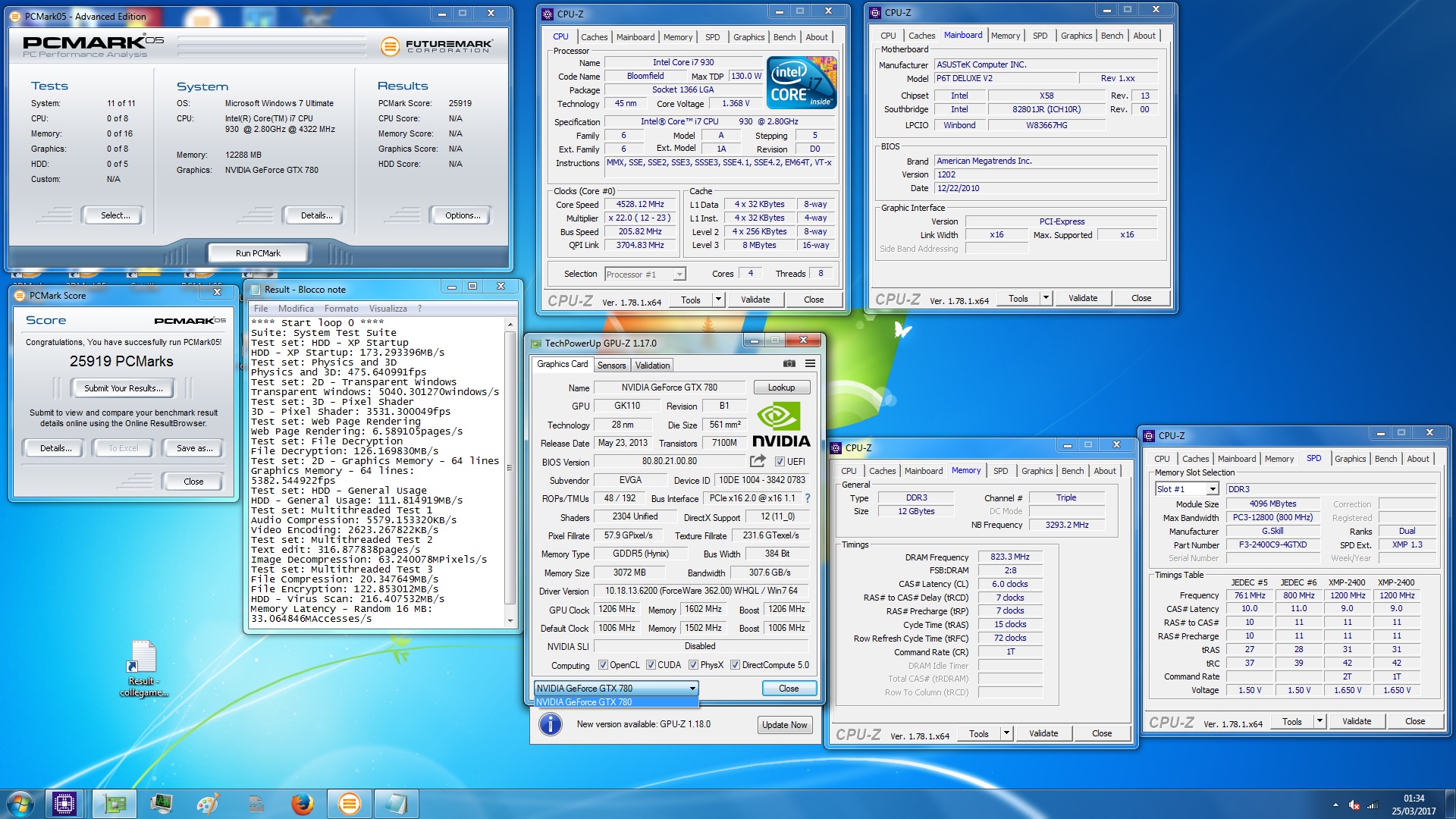Viewport: 1456px width, 819px height.
Task: Open Visualizza menu in Blocco note
Action: (x=388, y=309)
